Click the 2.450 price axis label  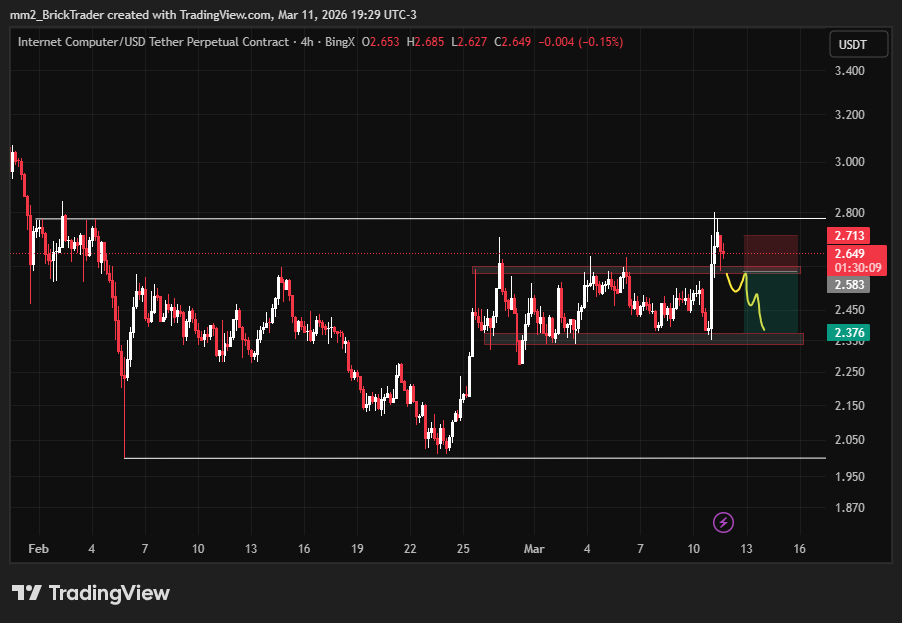coord(850,310)
